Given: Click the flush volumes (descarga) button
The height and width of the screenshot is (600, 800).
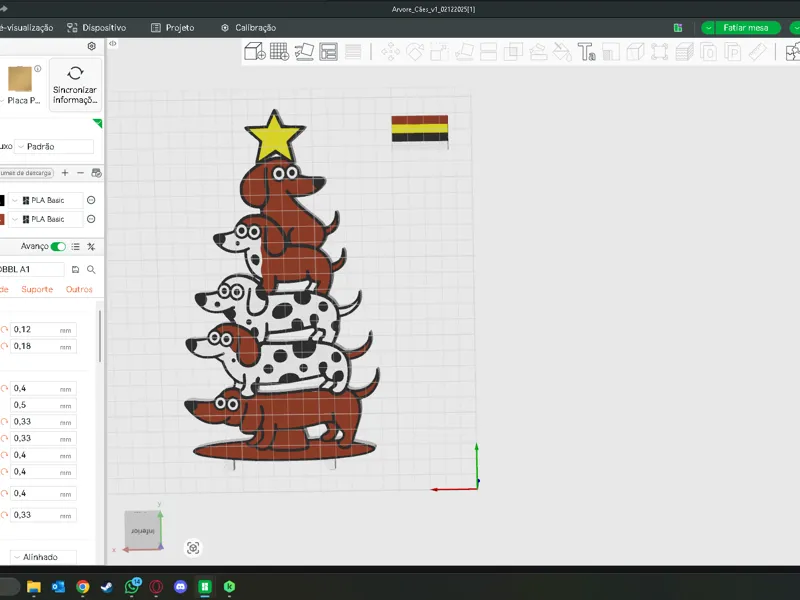Looking at the screenshot, I should tap(27, 173).
